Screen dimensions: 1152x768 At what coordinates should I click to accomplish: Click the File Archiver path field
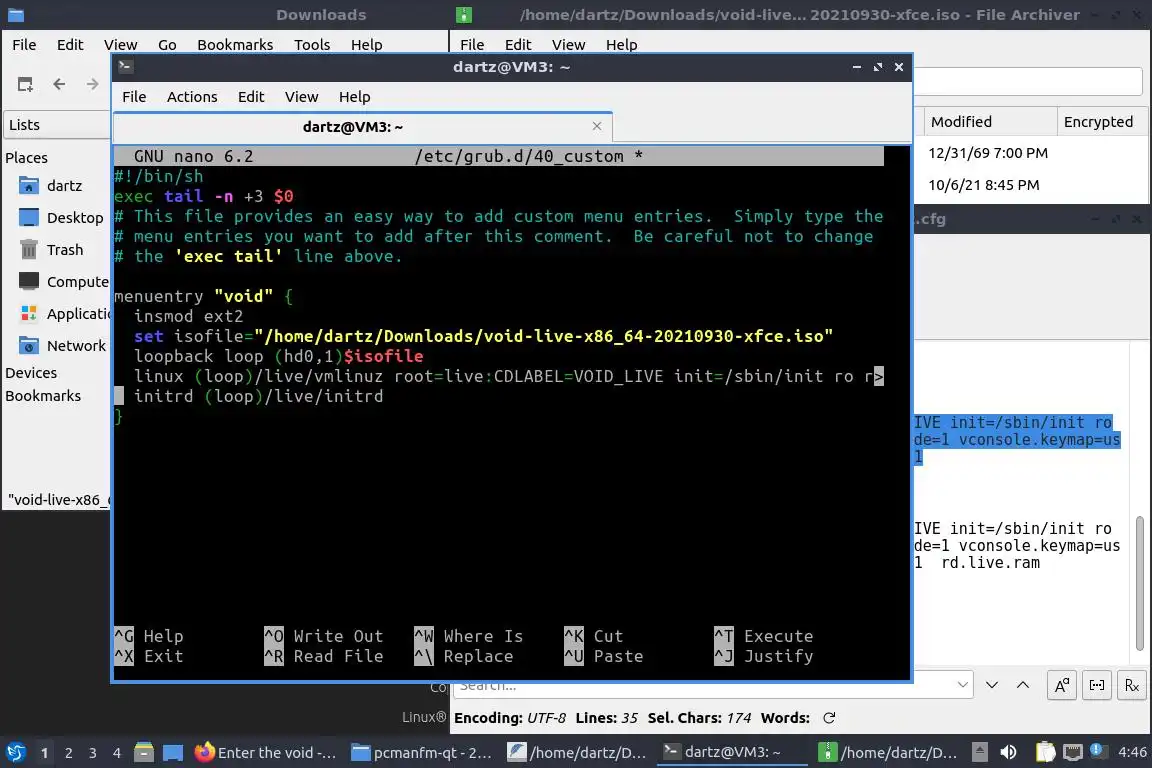1027,81
